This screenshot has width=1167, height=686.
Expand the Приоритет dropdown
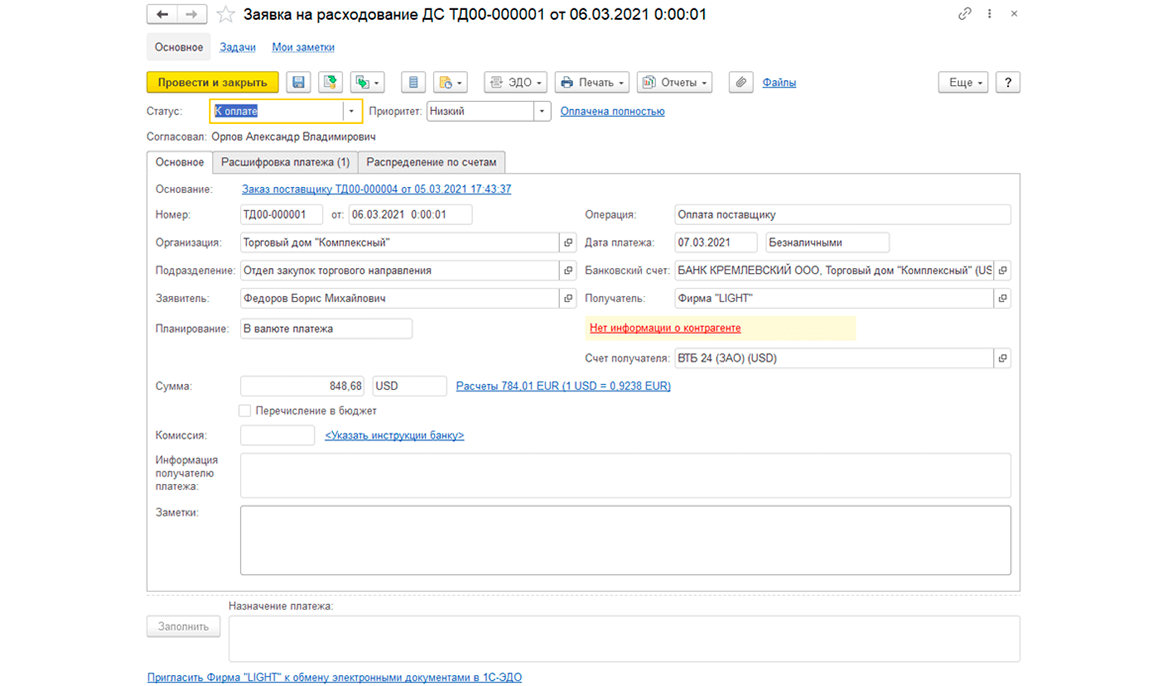pyautogui.click(x=542, y=112)
